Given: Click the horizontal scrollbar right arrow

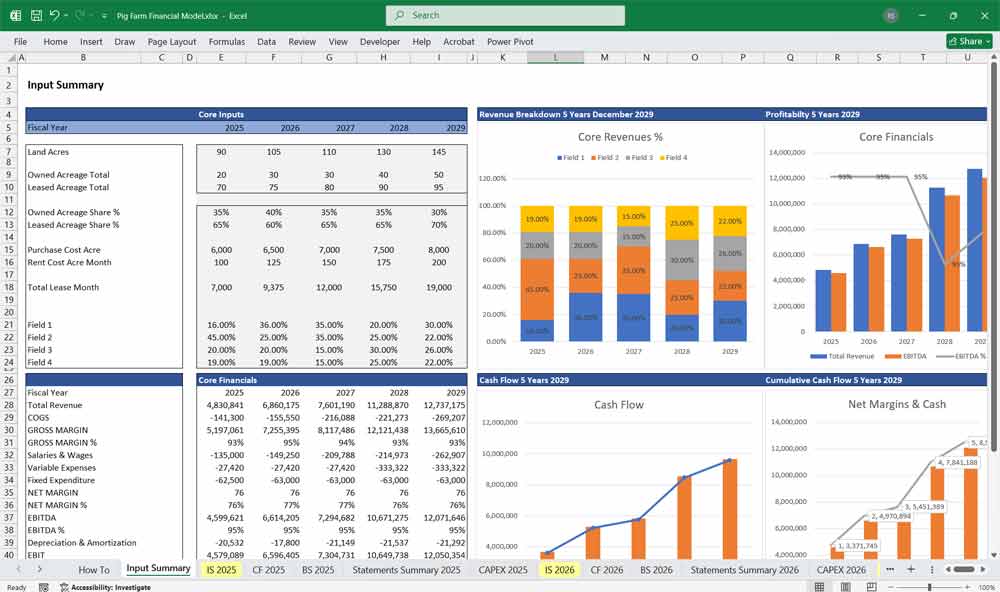Looking at the screenshot, I should coord(983,569).
